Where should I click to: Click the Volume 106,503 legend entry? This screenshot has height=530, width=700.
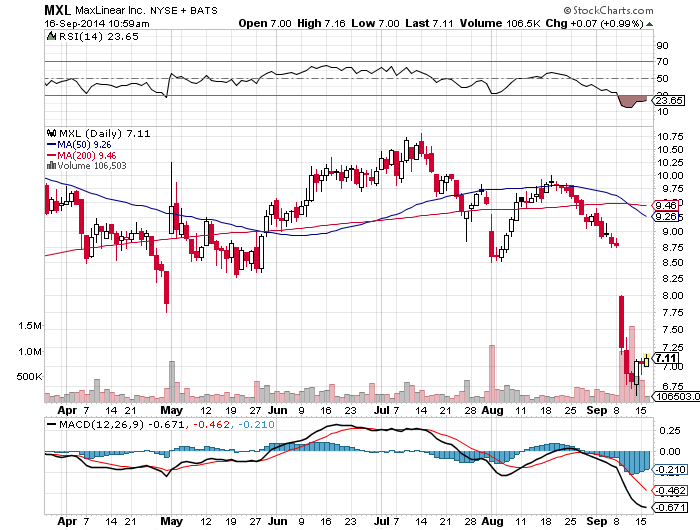(x=92, y=166)
